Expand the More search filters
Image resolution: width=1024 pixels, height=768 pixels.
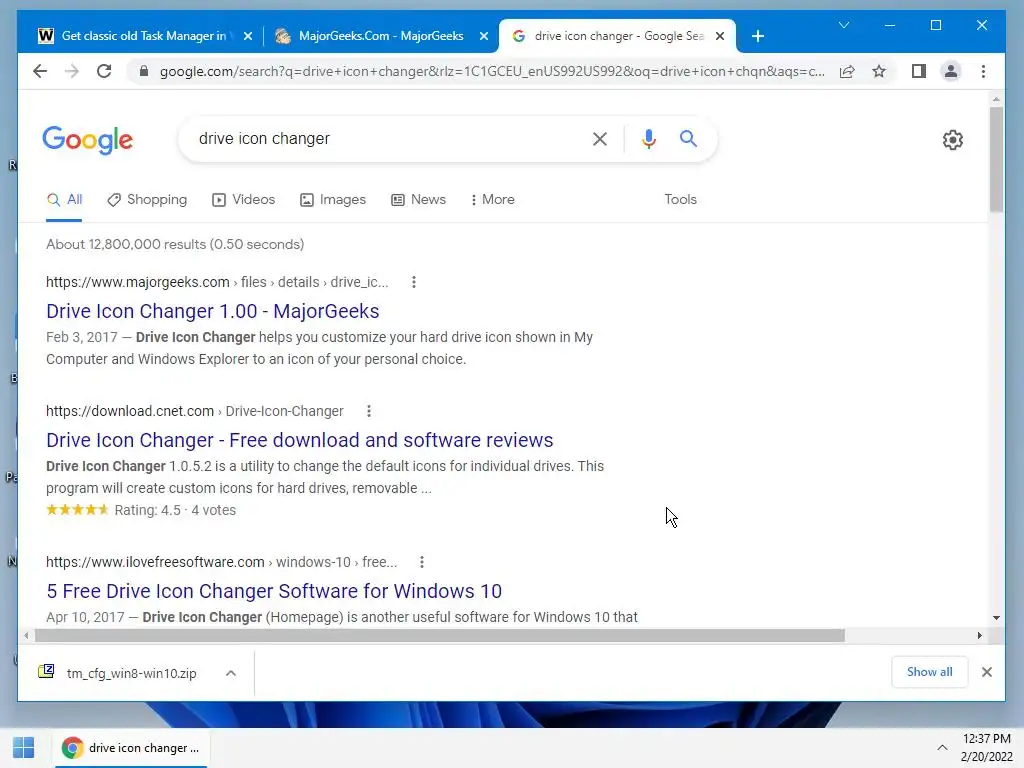tap(492, 200)
